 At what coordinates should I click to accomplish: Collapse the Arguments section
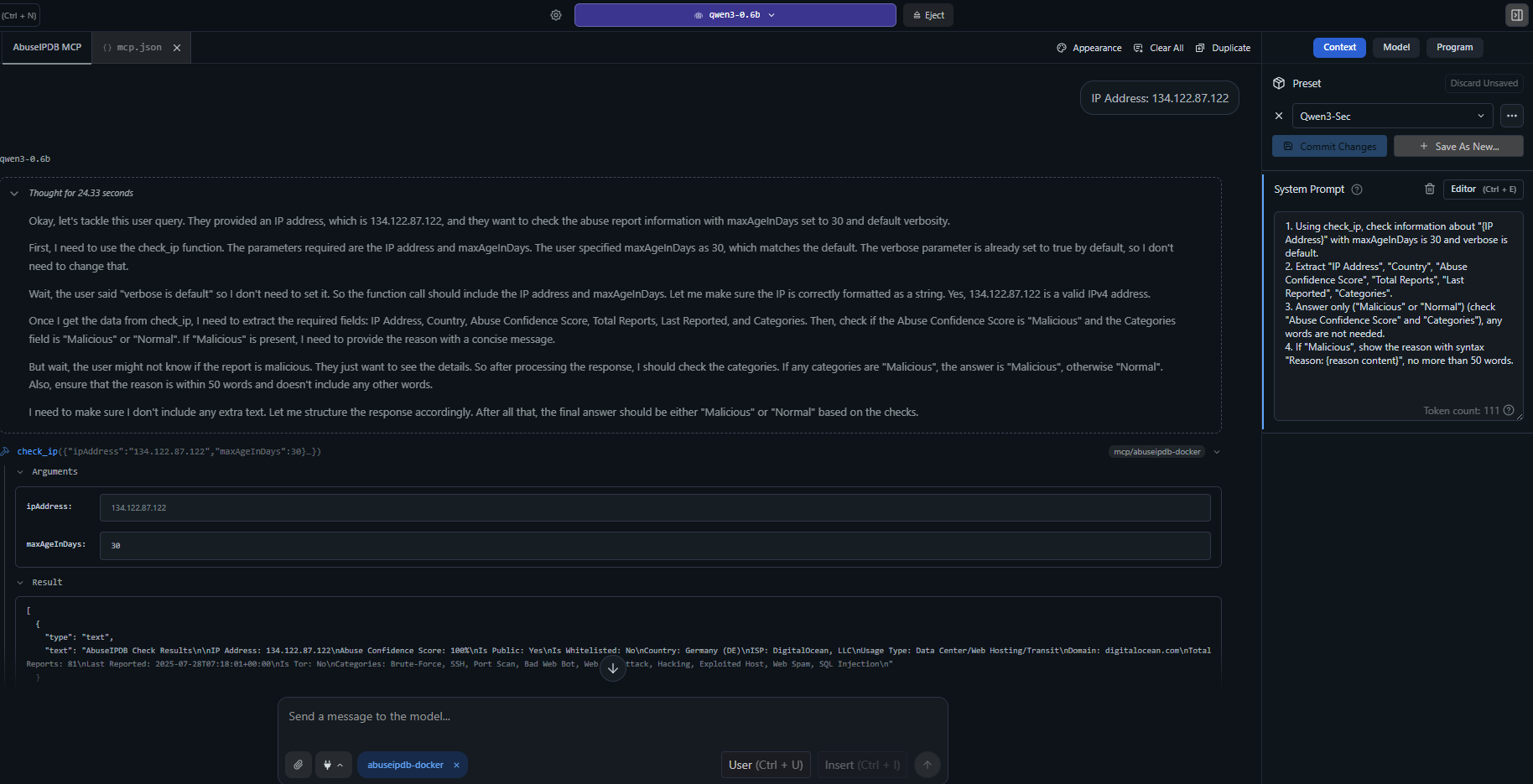(20, 472)
